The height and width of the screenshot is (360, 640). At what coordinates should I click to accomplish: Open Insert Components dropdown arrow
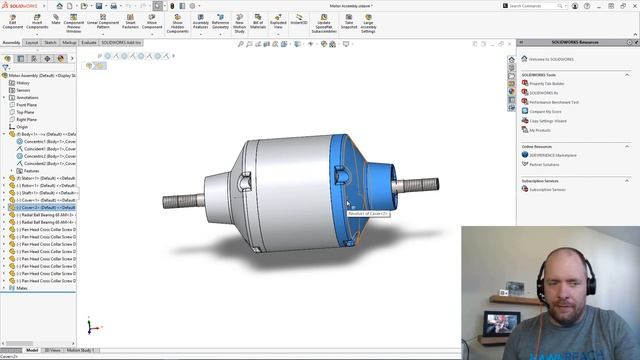(37, 34)
